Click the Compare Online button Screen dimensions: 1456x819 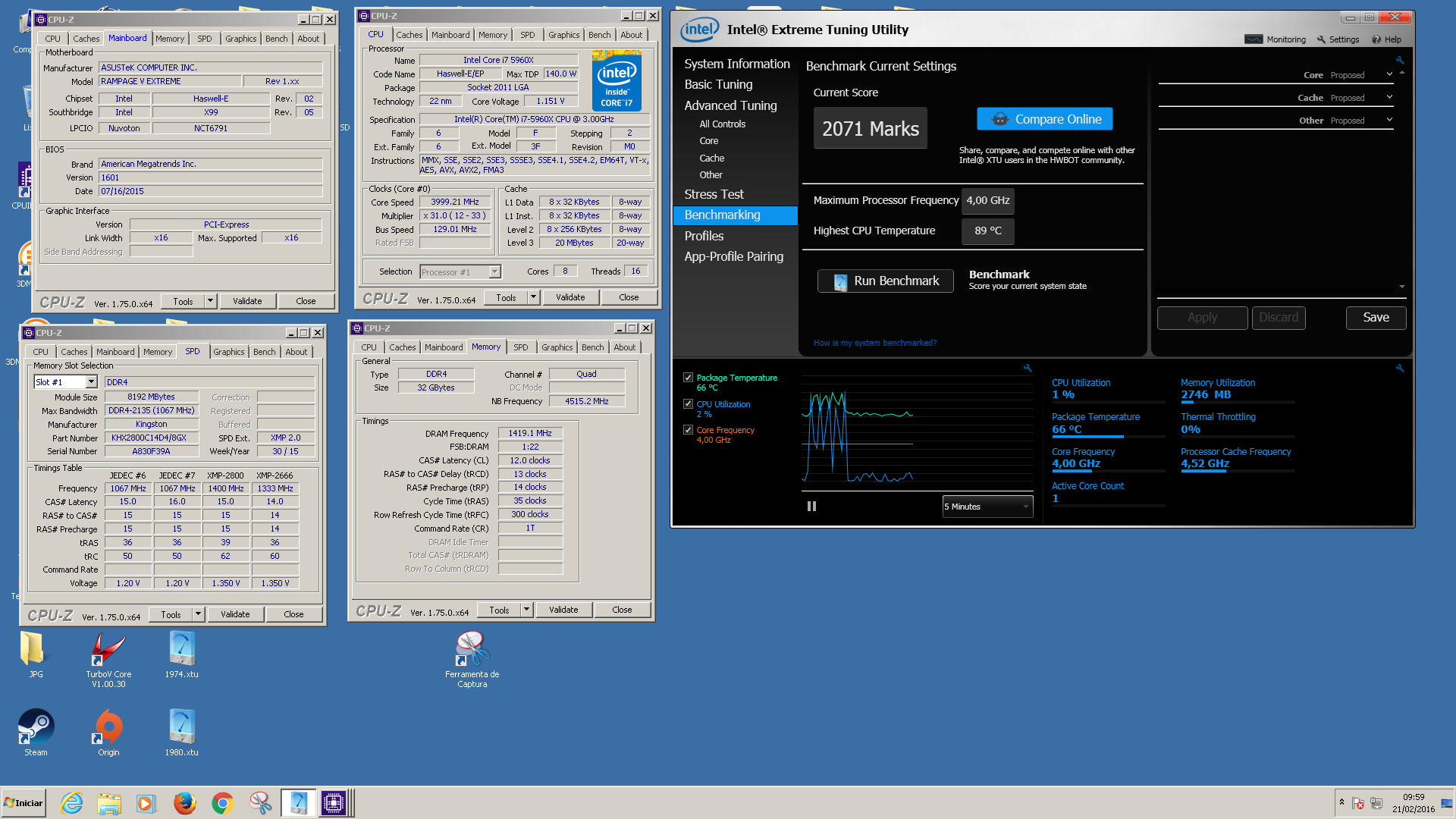click(x=1044, y=119)
